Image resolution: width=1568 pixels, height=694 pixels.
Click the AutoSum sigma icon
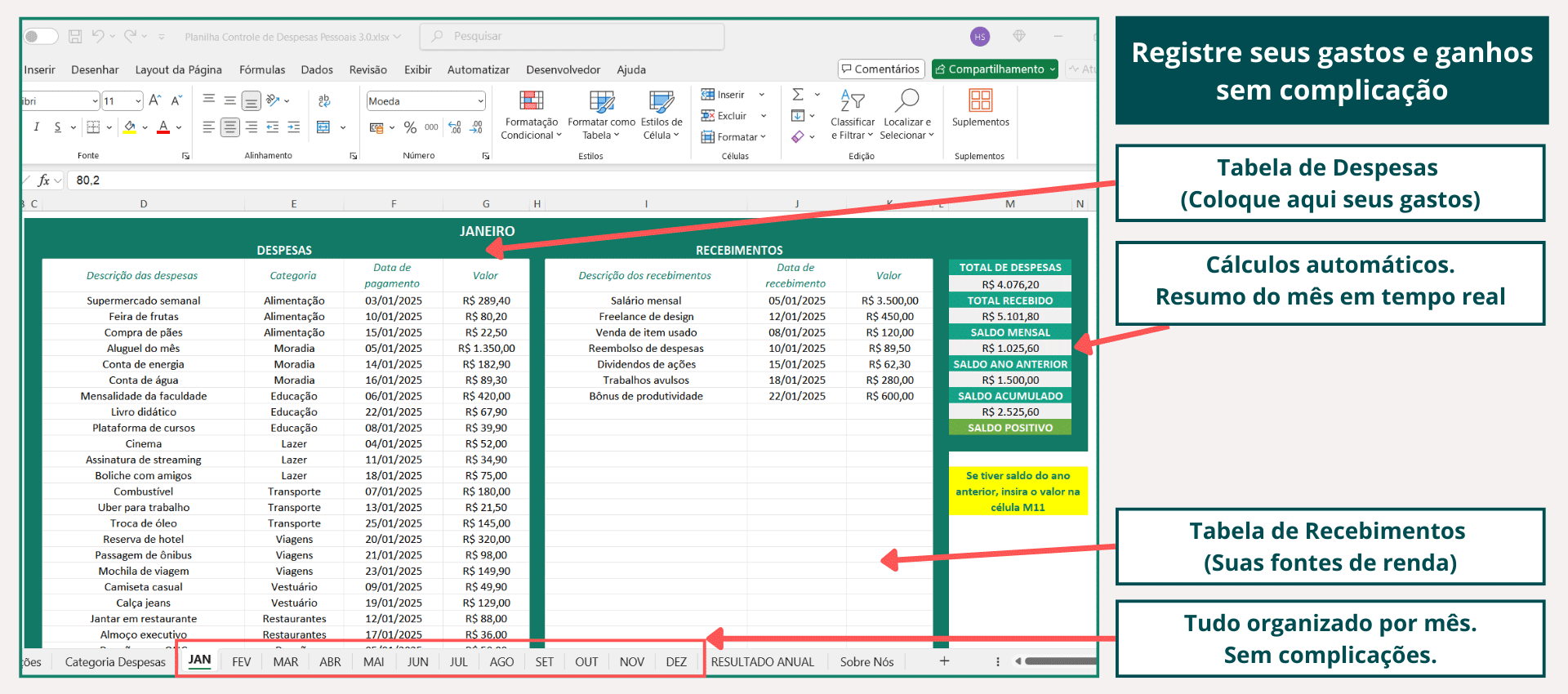click(798, 95)
